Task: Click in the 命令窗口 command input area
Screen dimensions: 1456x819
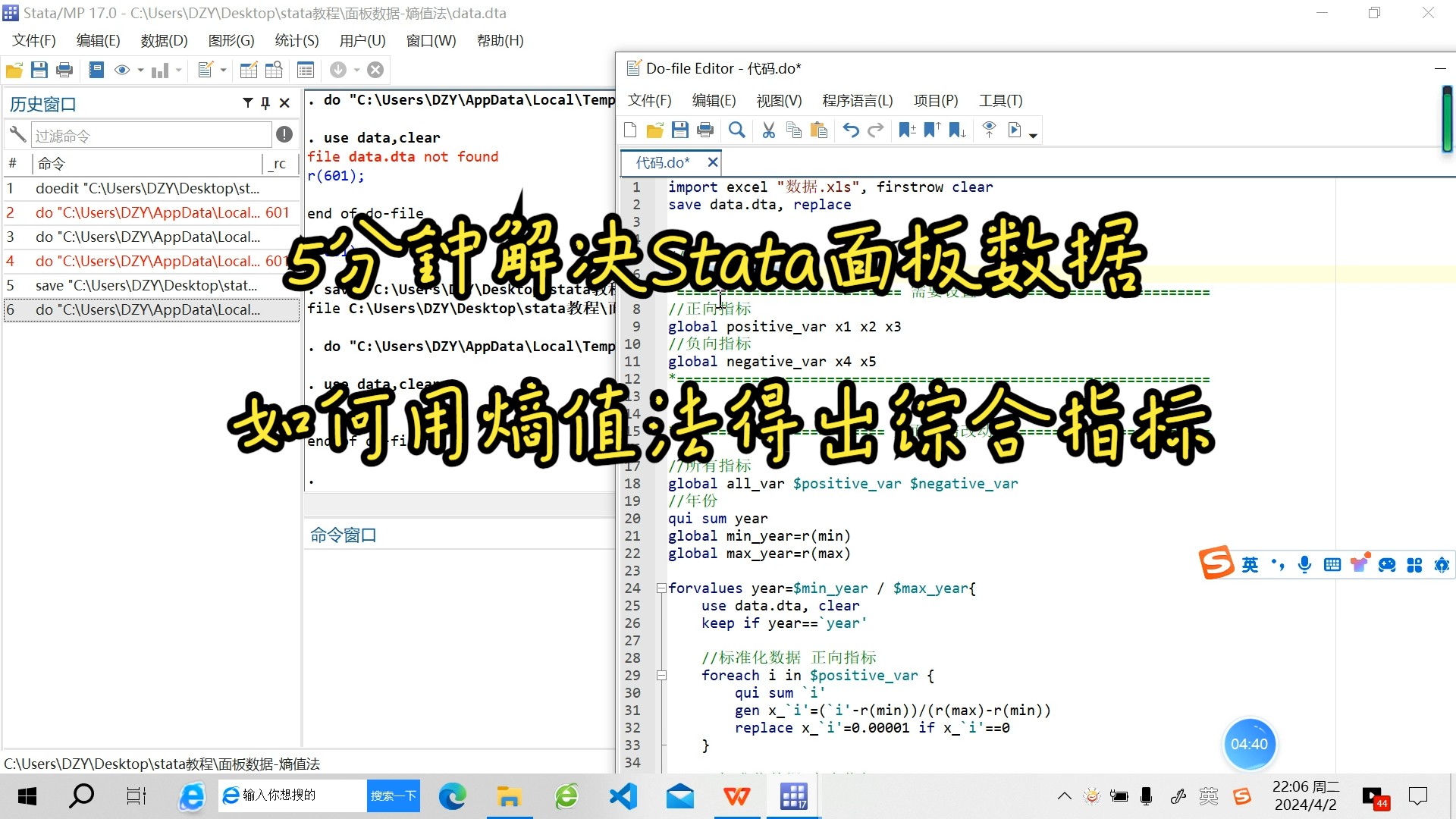Action: [x=459, y=648]
